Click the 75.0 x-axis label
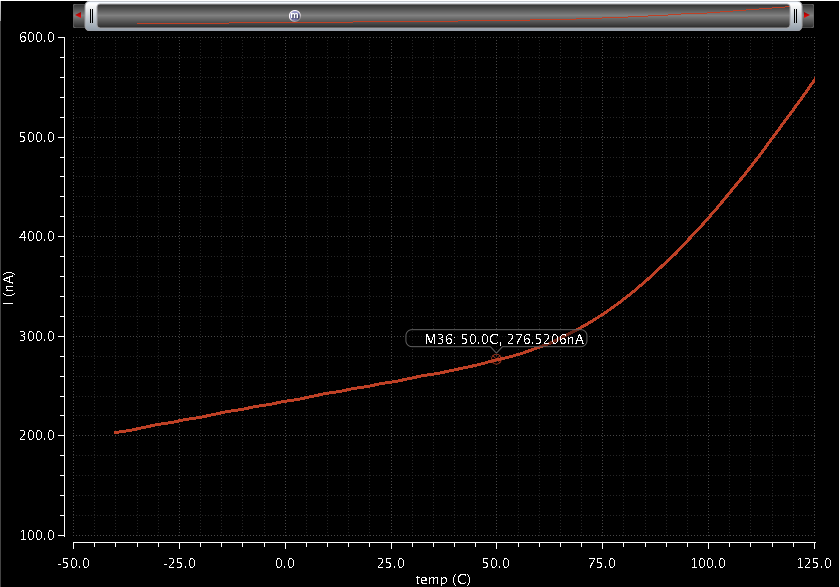 coord(602,563)
